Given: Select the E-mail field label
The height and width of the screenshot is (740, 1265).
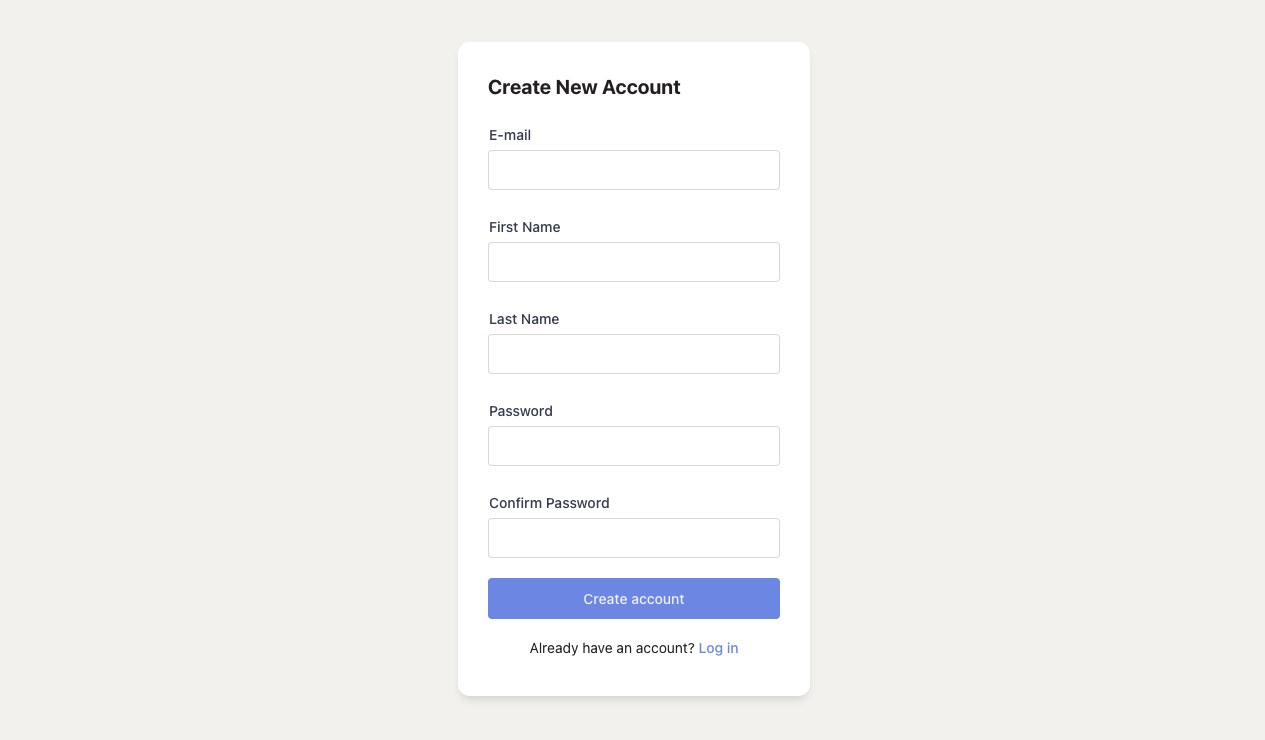Looking at the screenshot, I should point(510,135).
